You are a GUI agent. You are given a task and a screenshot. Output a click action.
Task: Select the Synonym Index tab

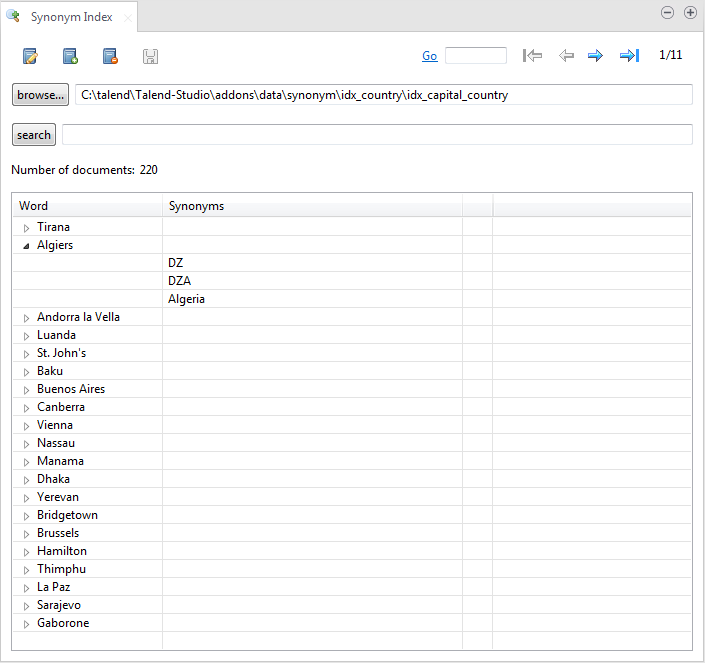click(x=70, y=17)
